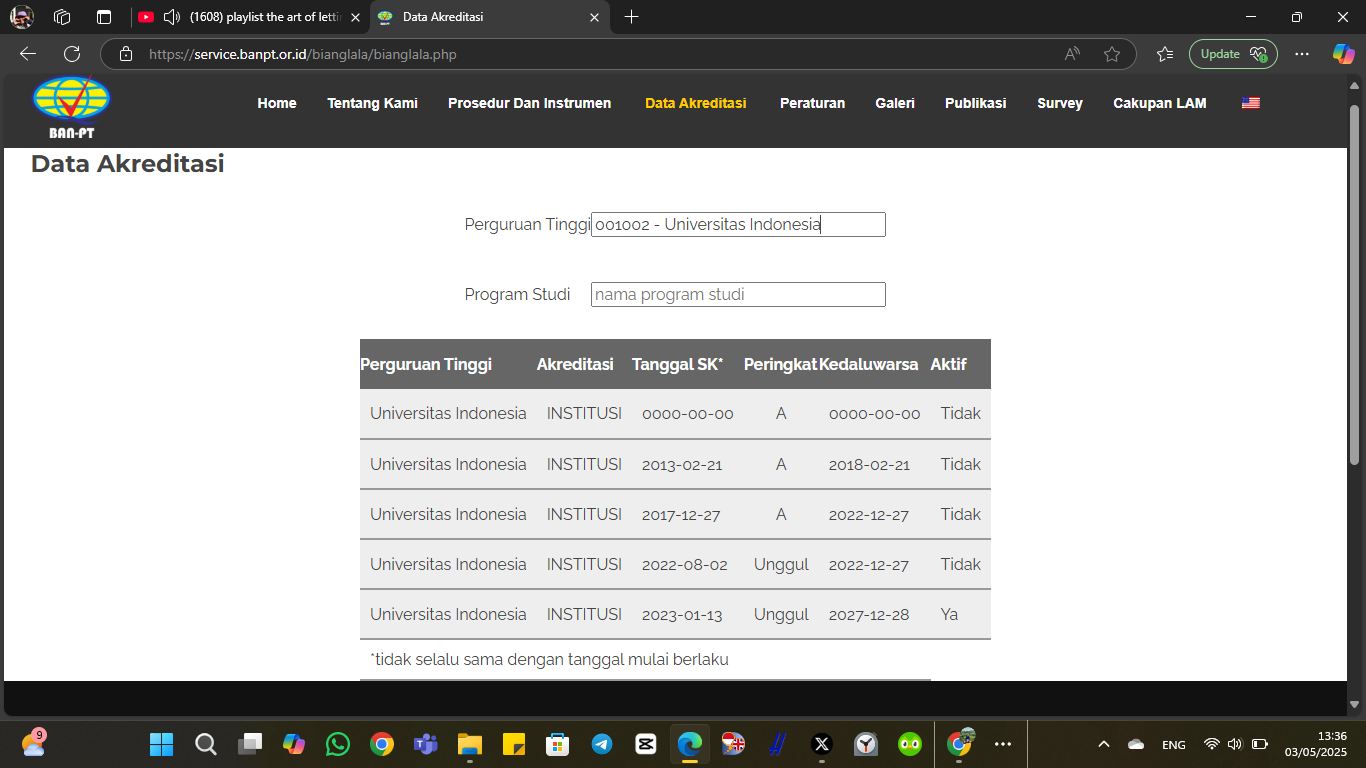Open the Windows Start menu

click(161, 744)
